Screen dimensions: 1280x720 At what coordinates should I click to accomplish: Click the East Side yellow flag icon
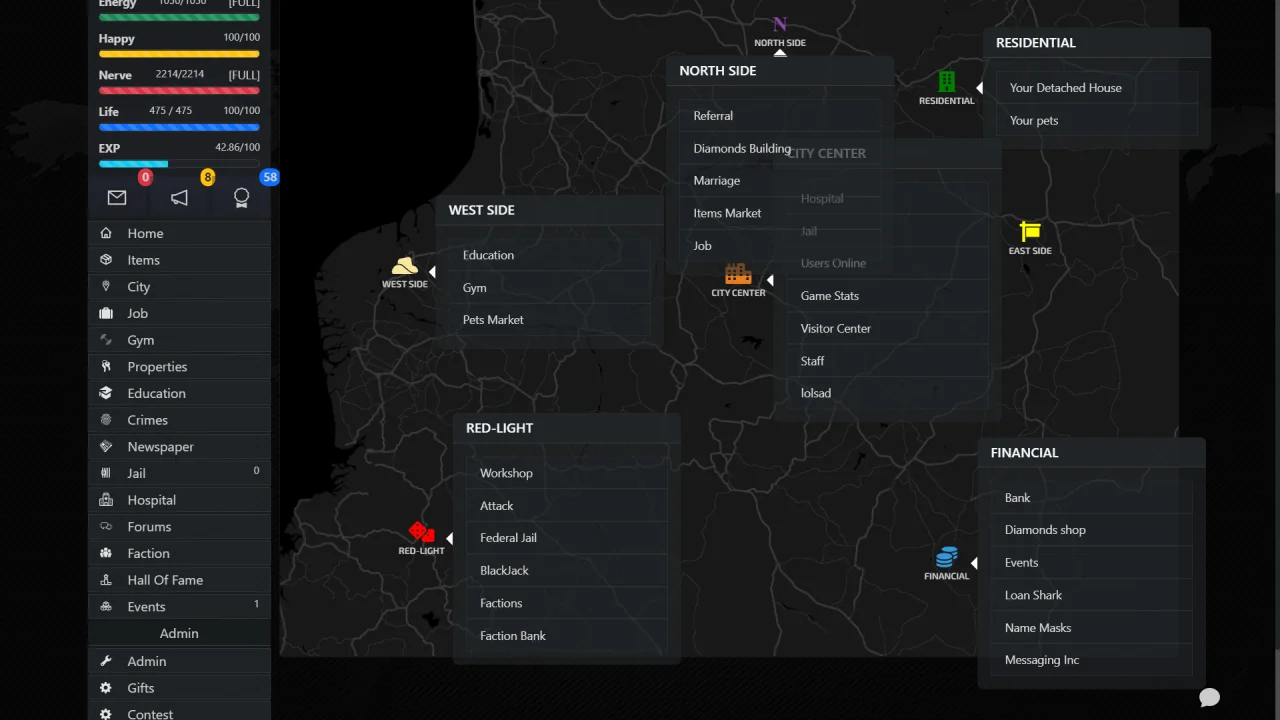(x=1030, y=232)
